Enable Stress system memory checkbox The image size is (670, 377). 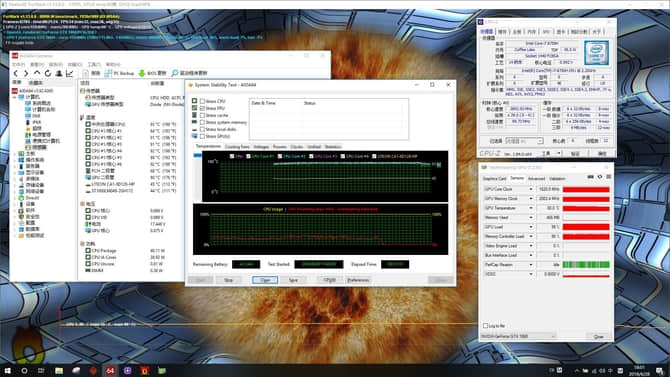coord(202,122)
